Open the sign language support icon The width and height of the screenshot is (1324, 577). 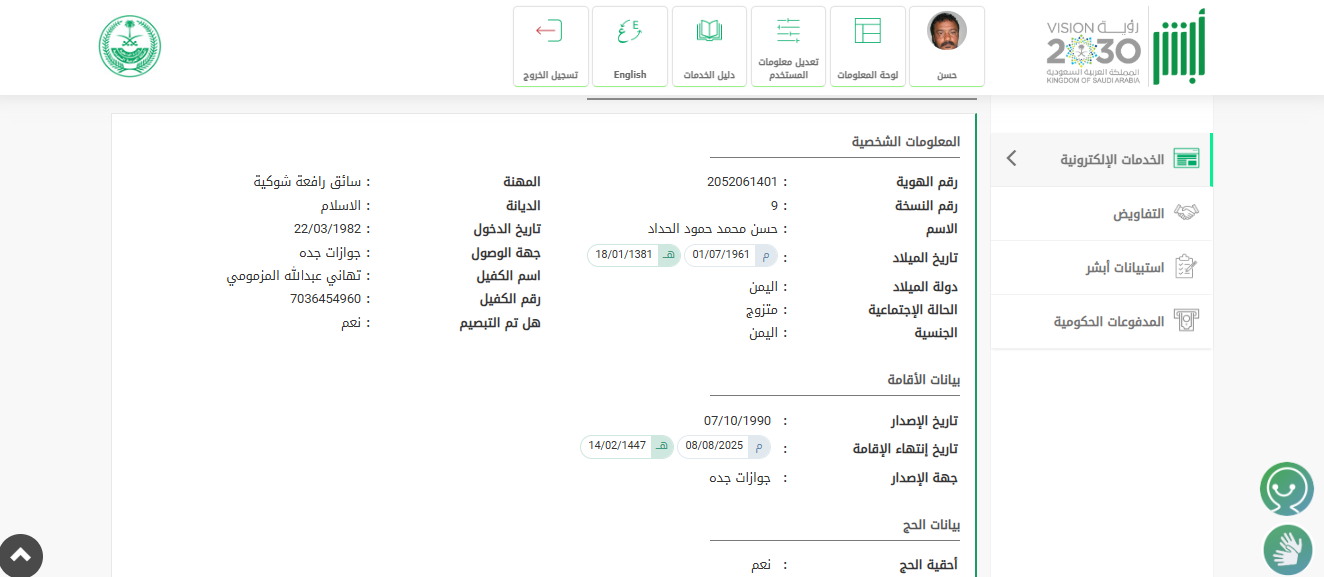pyautogui.click(x=1287, y=550)
